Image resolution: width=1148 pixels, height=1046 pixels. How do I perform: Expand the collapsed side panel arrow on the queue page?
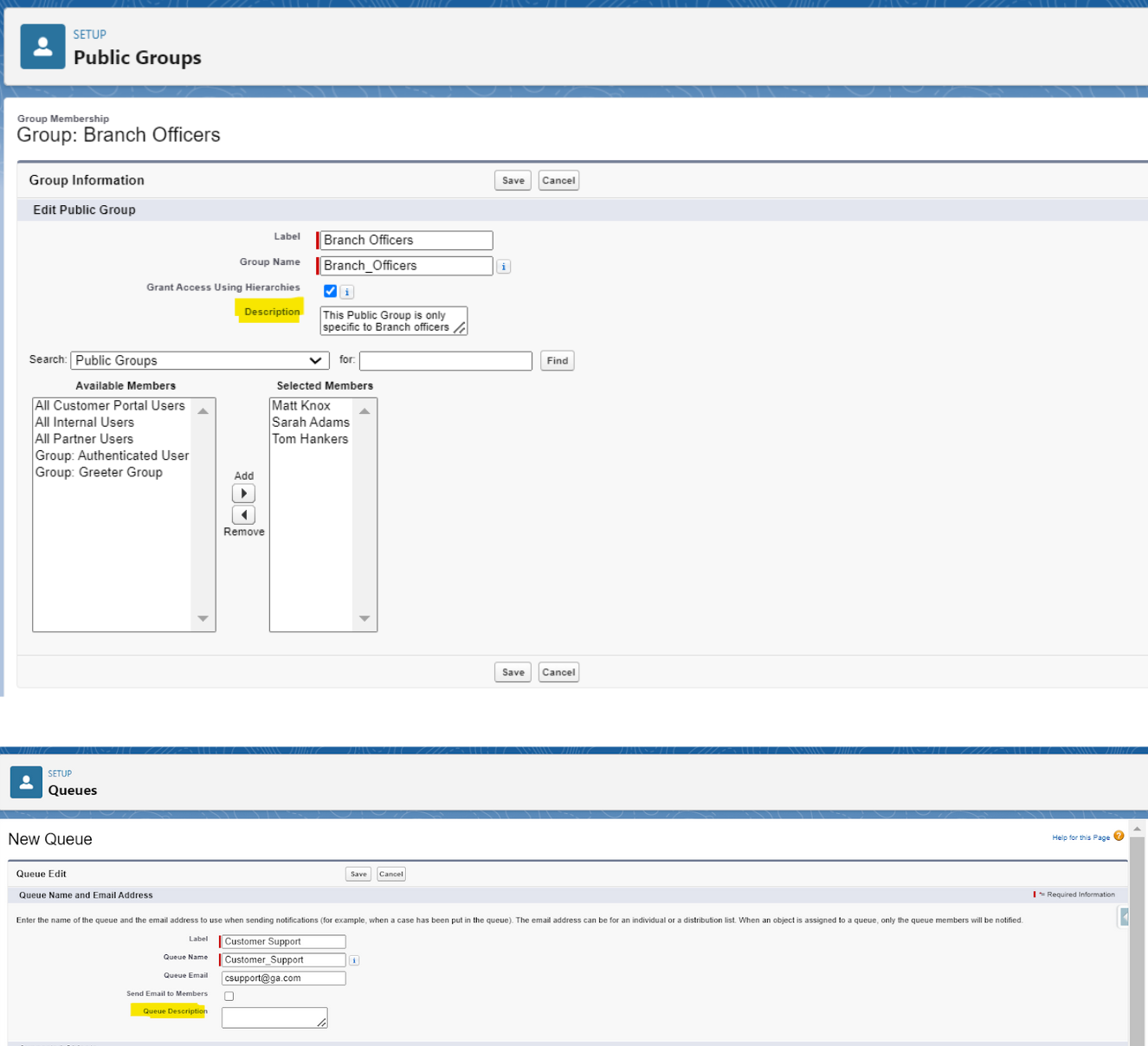(x=1124, y=917)
